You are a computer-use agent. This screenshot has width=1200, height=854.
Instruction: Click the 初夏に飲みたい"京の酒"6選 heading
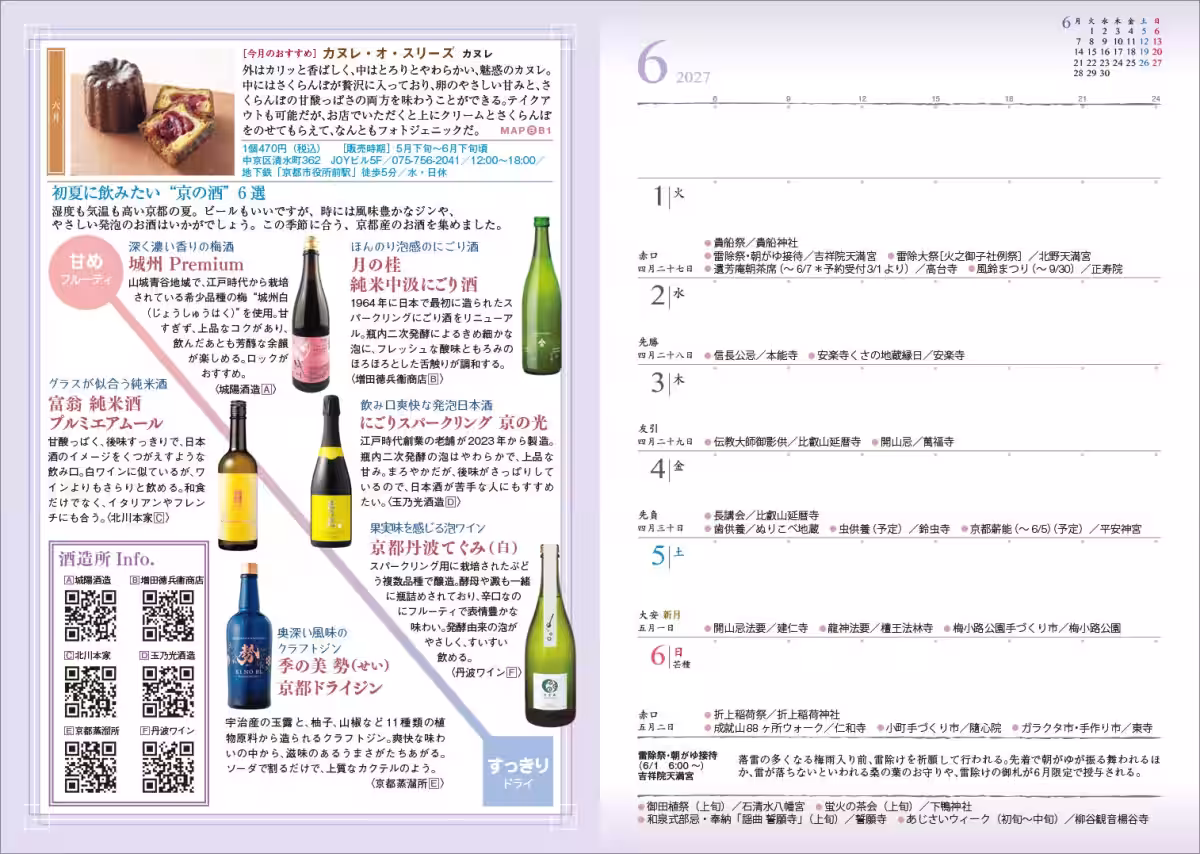point(158,192)
